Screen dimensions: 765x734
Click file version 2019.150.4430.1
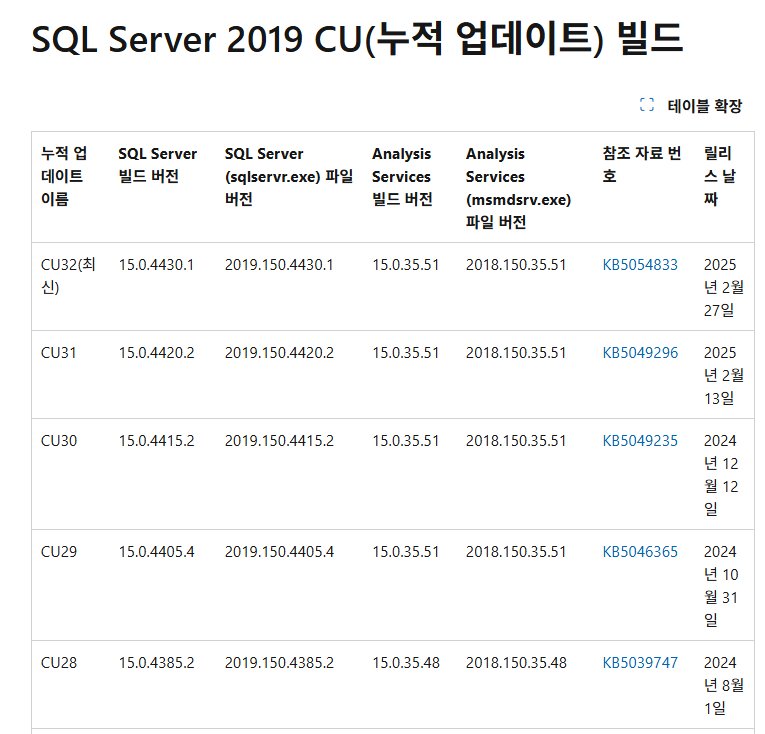coord(279,265)
